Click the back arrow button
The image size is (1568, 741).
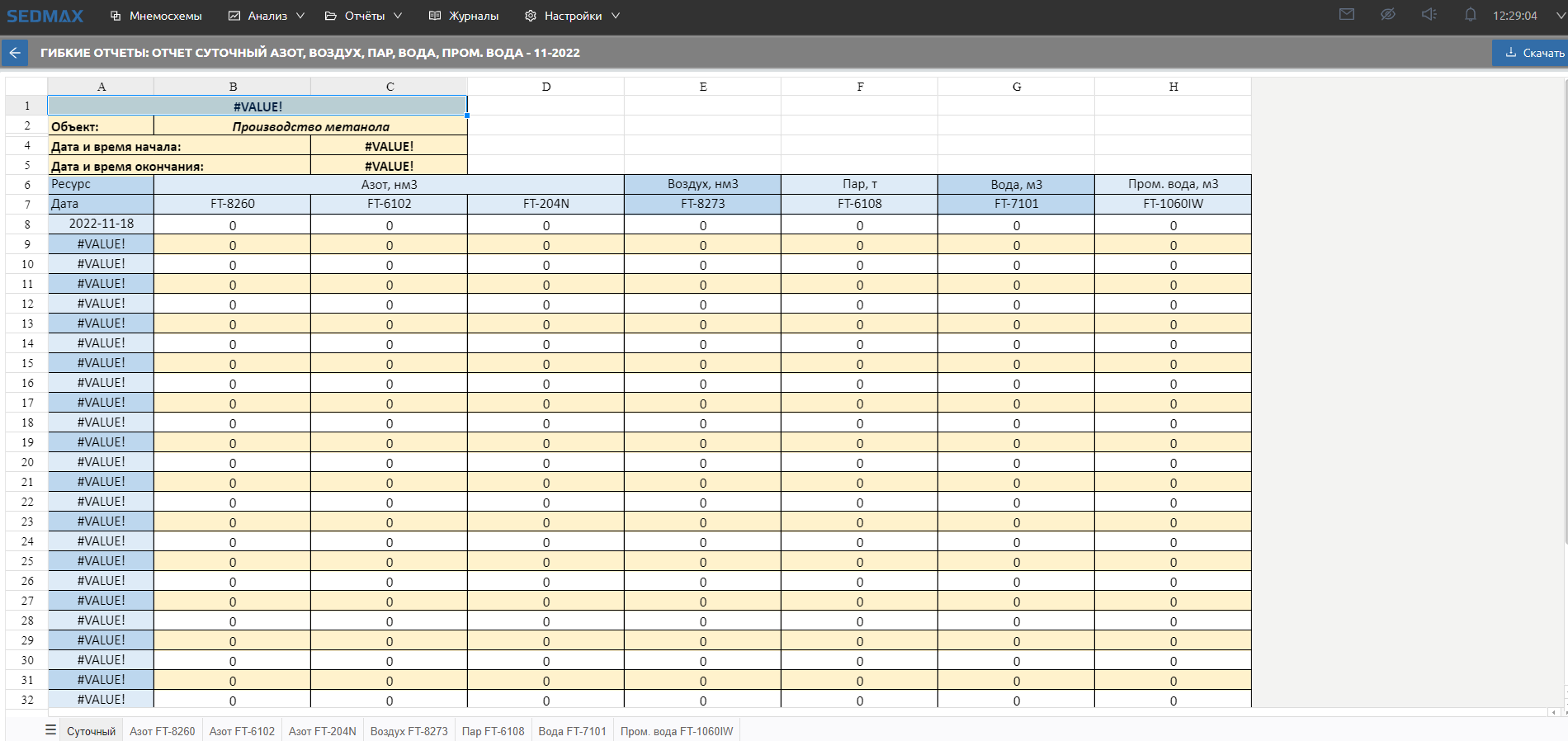pyautogui.click(x=15, y=53)
